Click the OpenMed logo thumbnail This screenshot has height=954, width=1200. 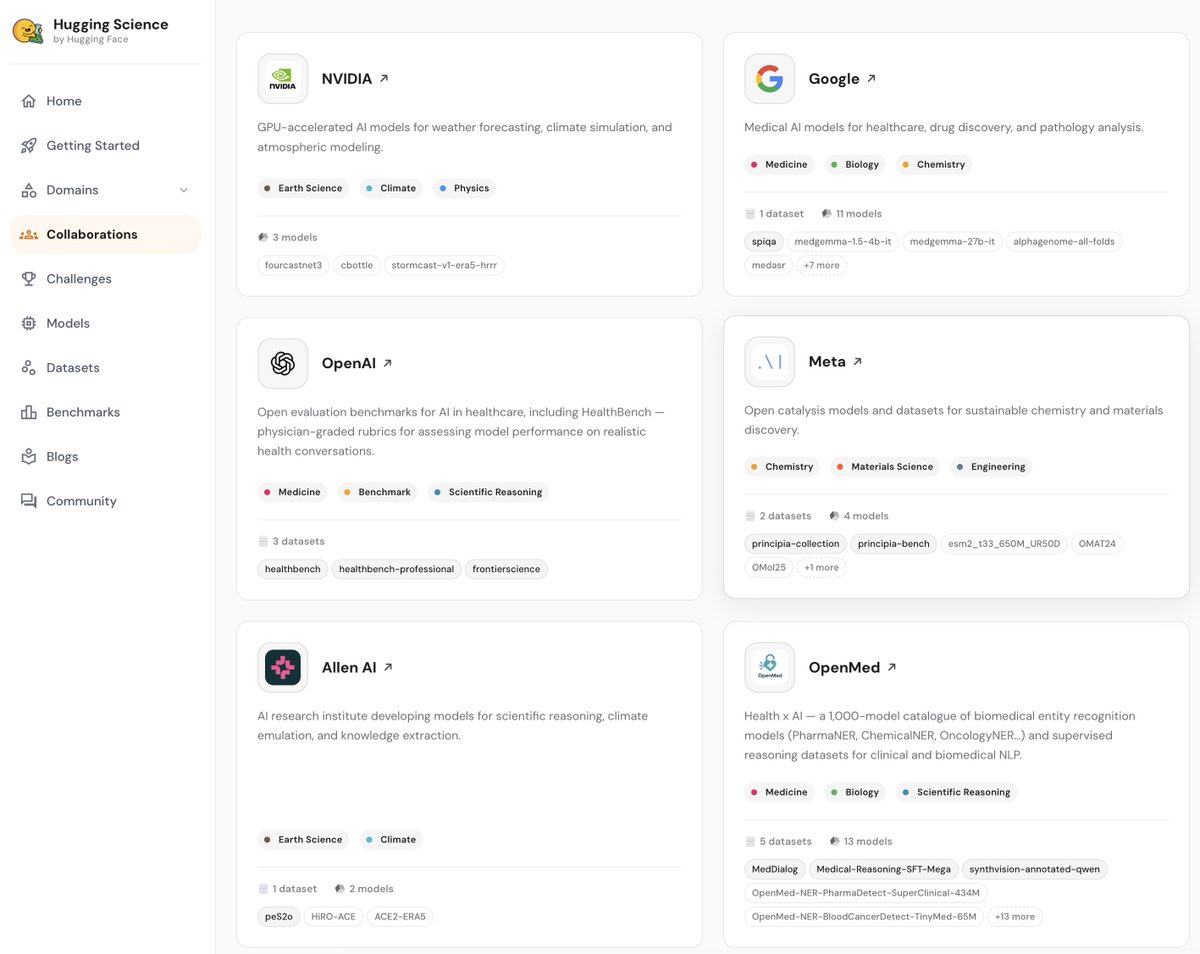pos(769,667)
